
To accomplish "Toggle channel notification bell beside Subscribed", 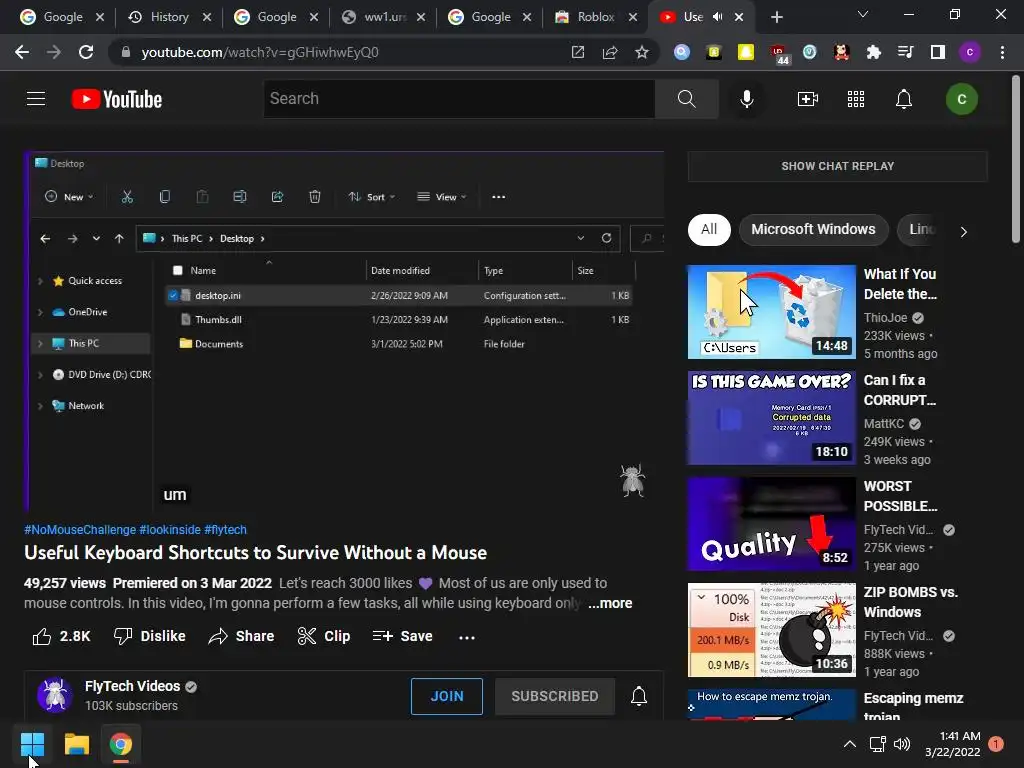I will (x=639, y=696).
